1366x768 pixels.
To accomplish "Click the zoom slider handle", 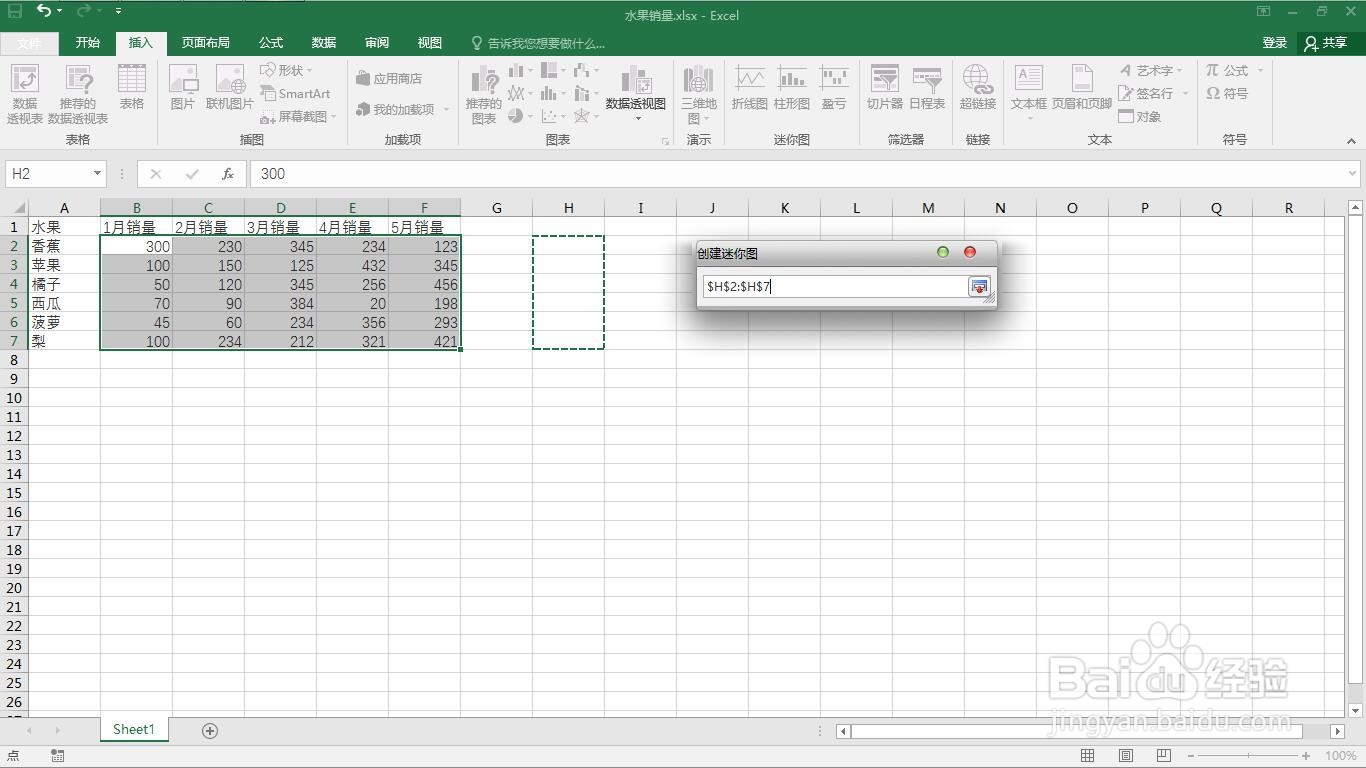I will click(x=1247, y=756).
